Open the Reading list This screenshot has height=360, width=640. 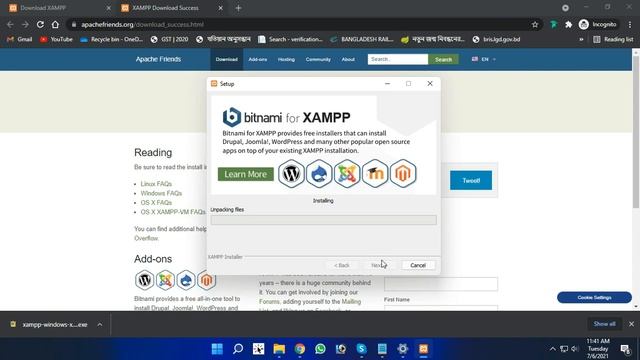tap(613, 40)
